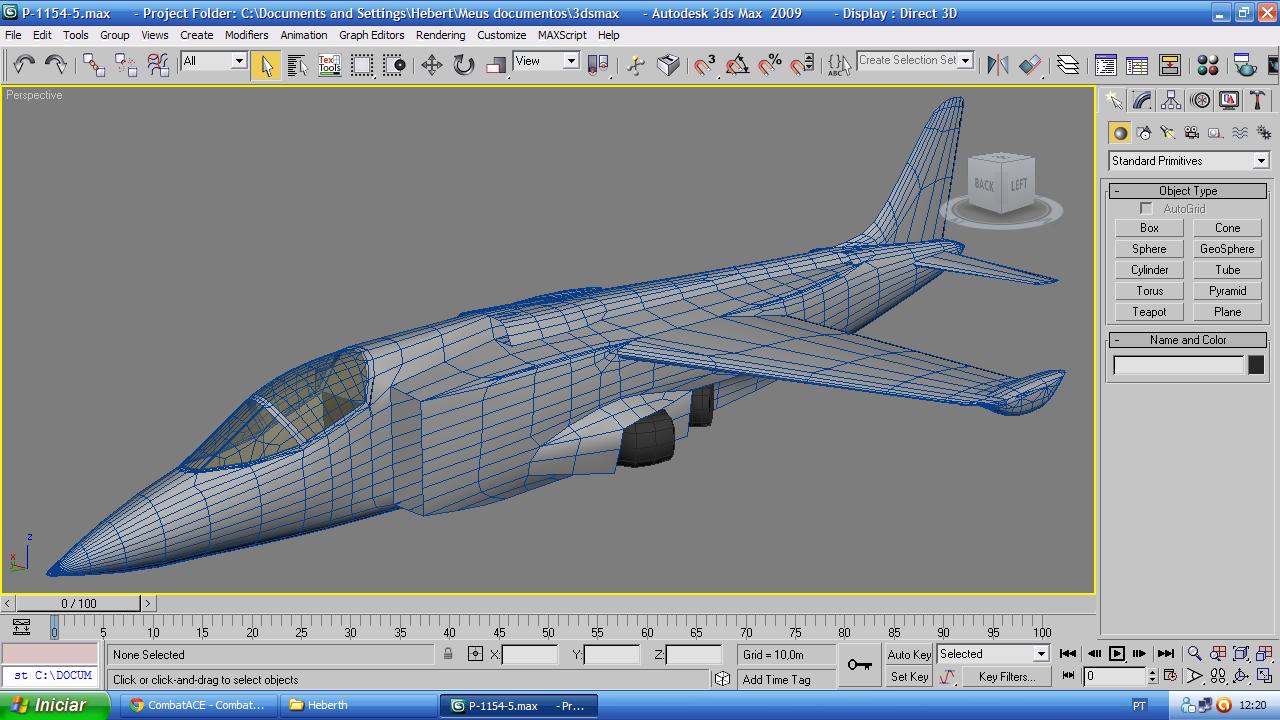Click the Use Pivot Point Center icon

point(598,65)
